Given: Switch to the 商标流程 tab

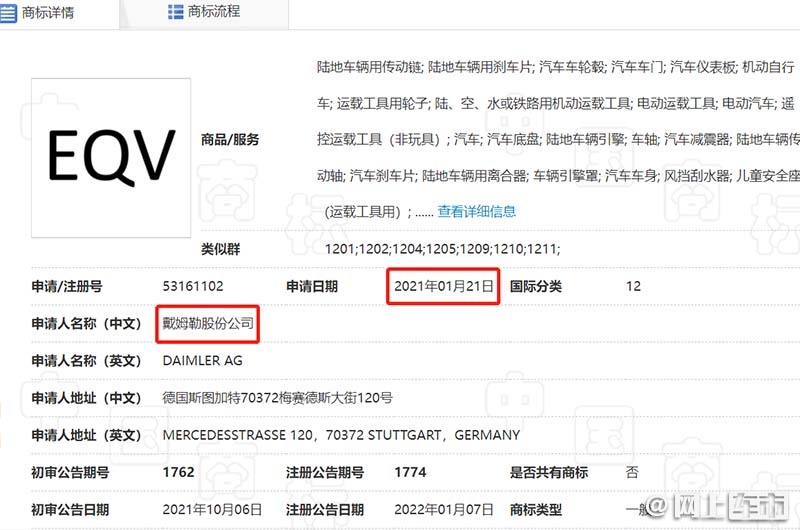Looking at the screenshot, I should 204,12.
